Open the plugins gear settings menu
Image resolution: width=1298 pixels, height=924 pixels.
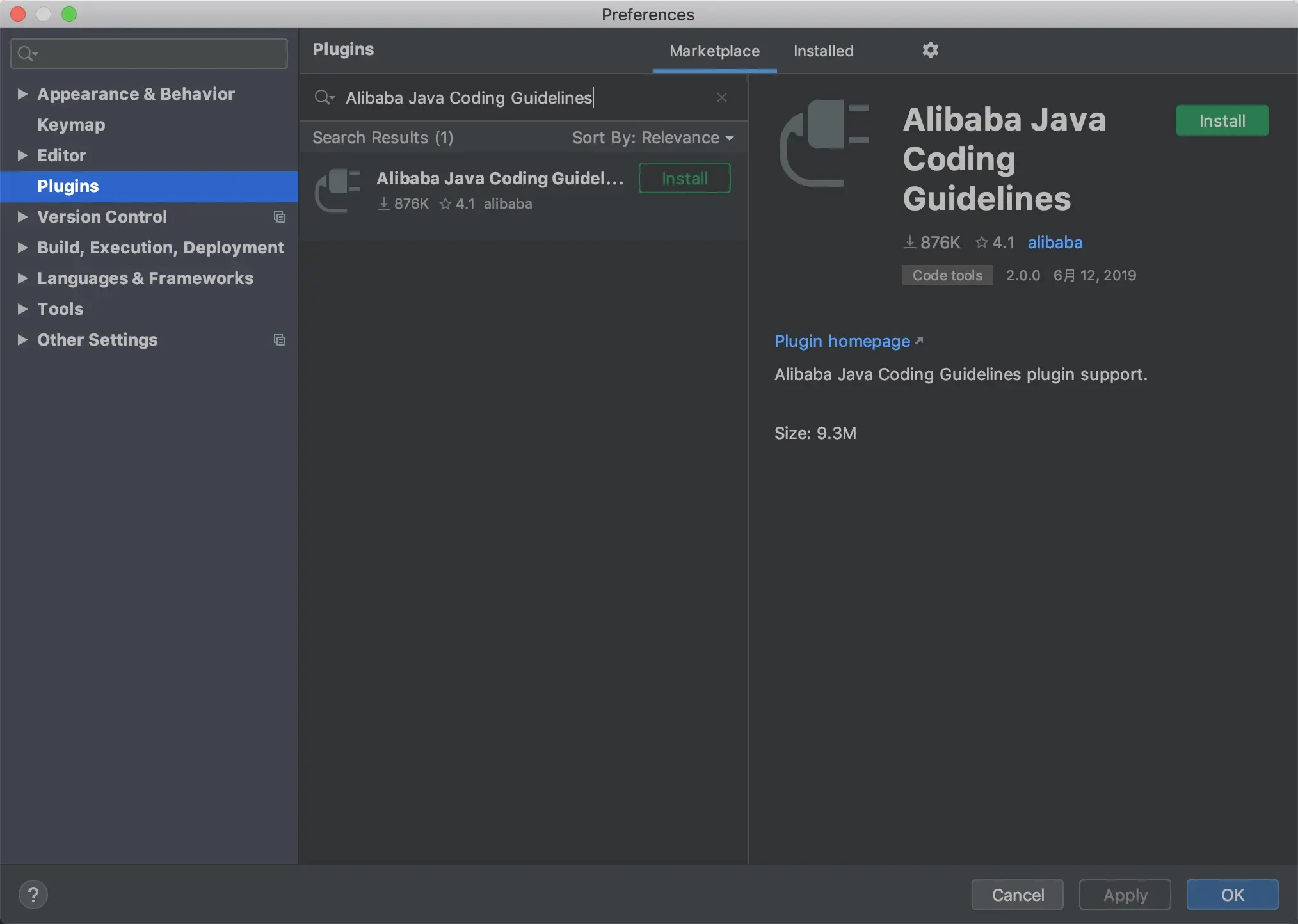coord(930,50)
